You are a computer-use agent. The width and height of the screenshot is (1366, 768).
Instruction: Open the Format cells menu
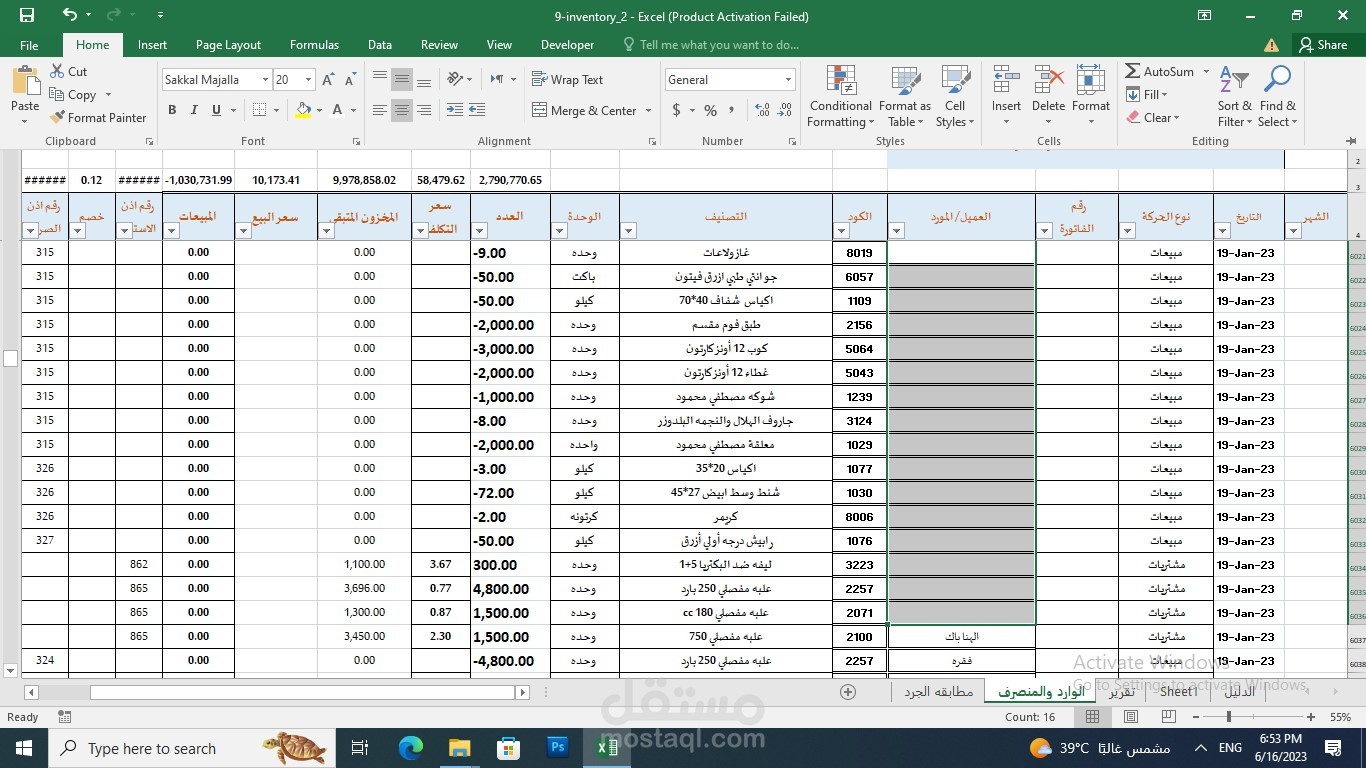pos(1091,96)
